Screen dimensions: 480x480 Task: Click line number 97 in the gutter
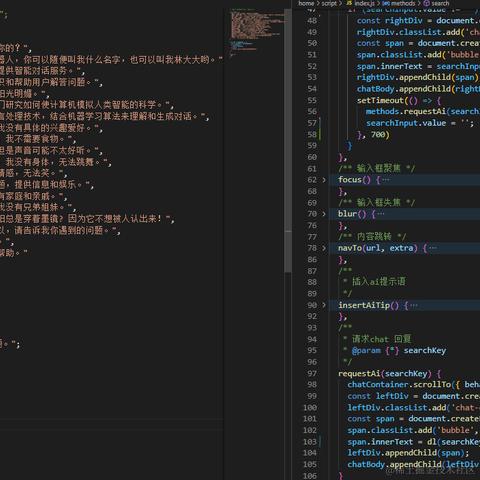[x=312, y=374]
